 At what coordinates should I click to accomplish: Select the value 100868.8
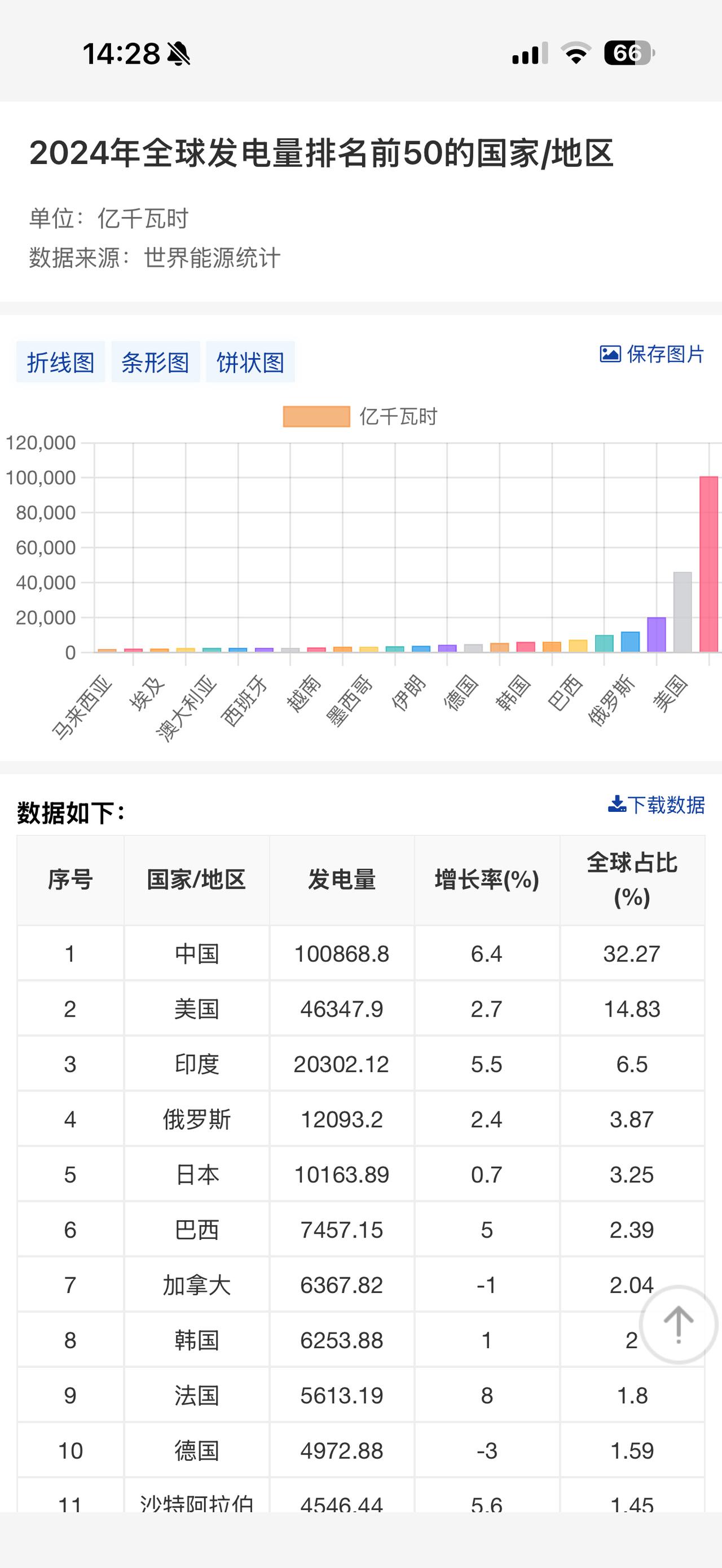342,954
